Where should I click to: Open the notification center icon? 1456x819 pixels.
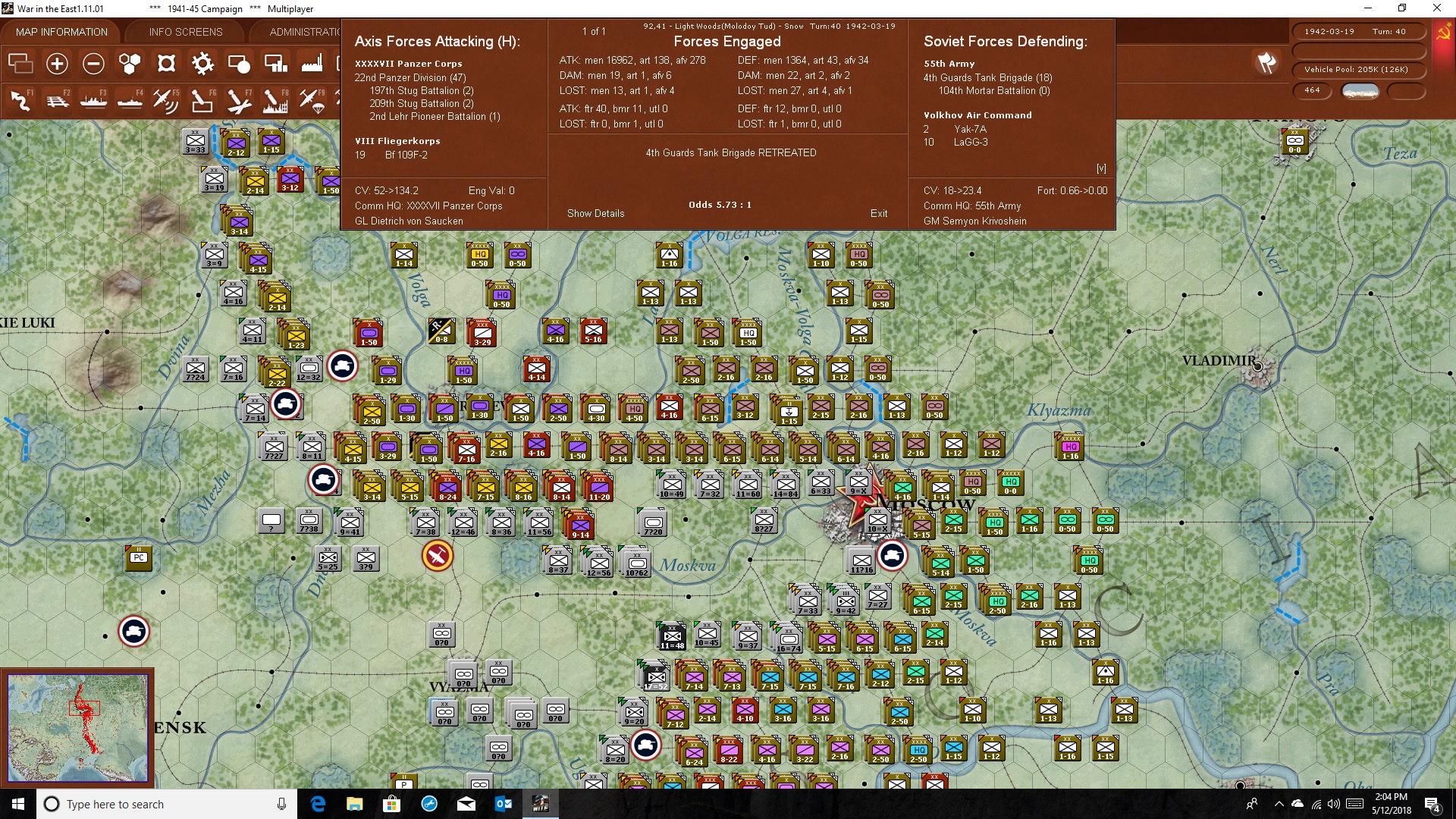1432,804
